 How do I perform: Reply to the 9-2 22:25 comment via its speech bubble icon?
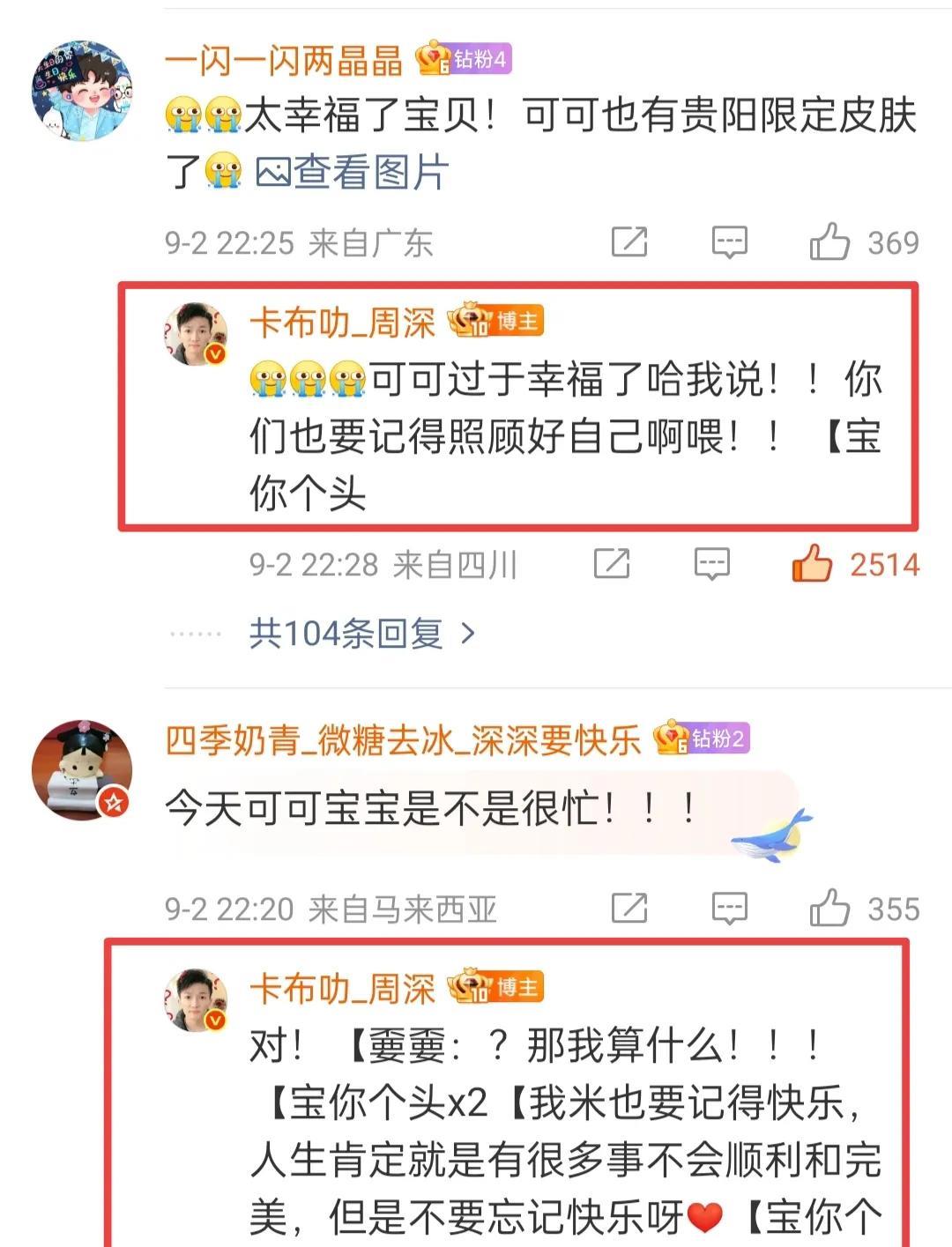click(x=729, y=242)
